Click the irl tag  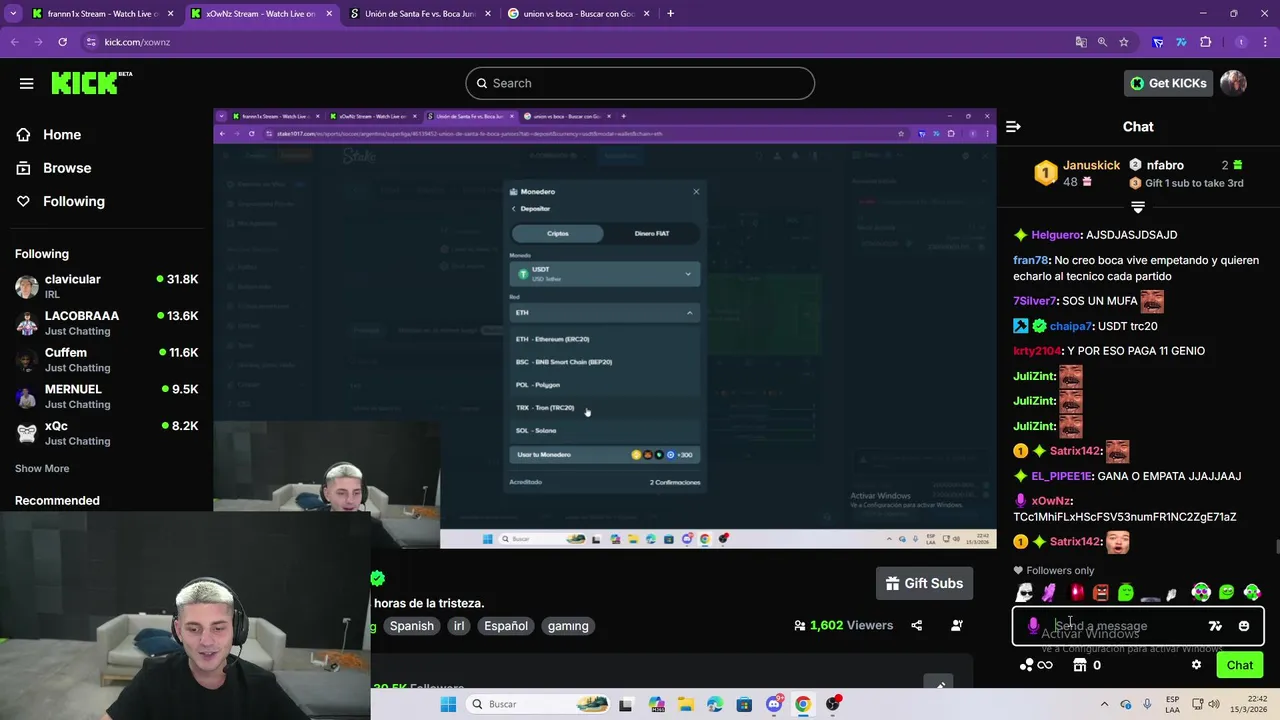click(459, 626)
